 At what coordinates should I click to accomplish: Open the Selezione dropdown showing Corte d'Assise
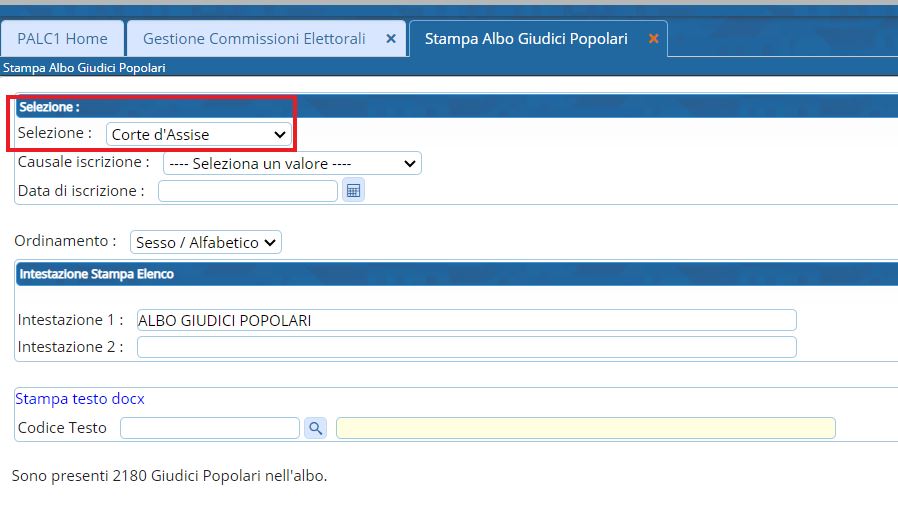pos(198,134)
